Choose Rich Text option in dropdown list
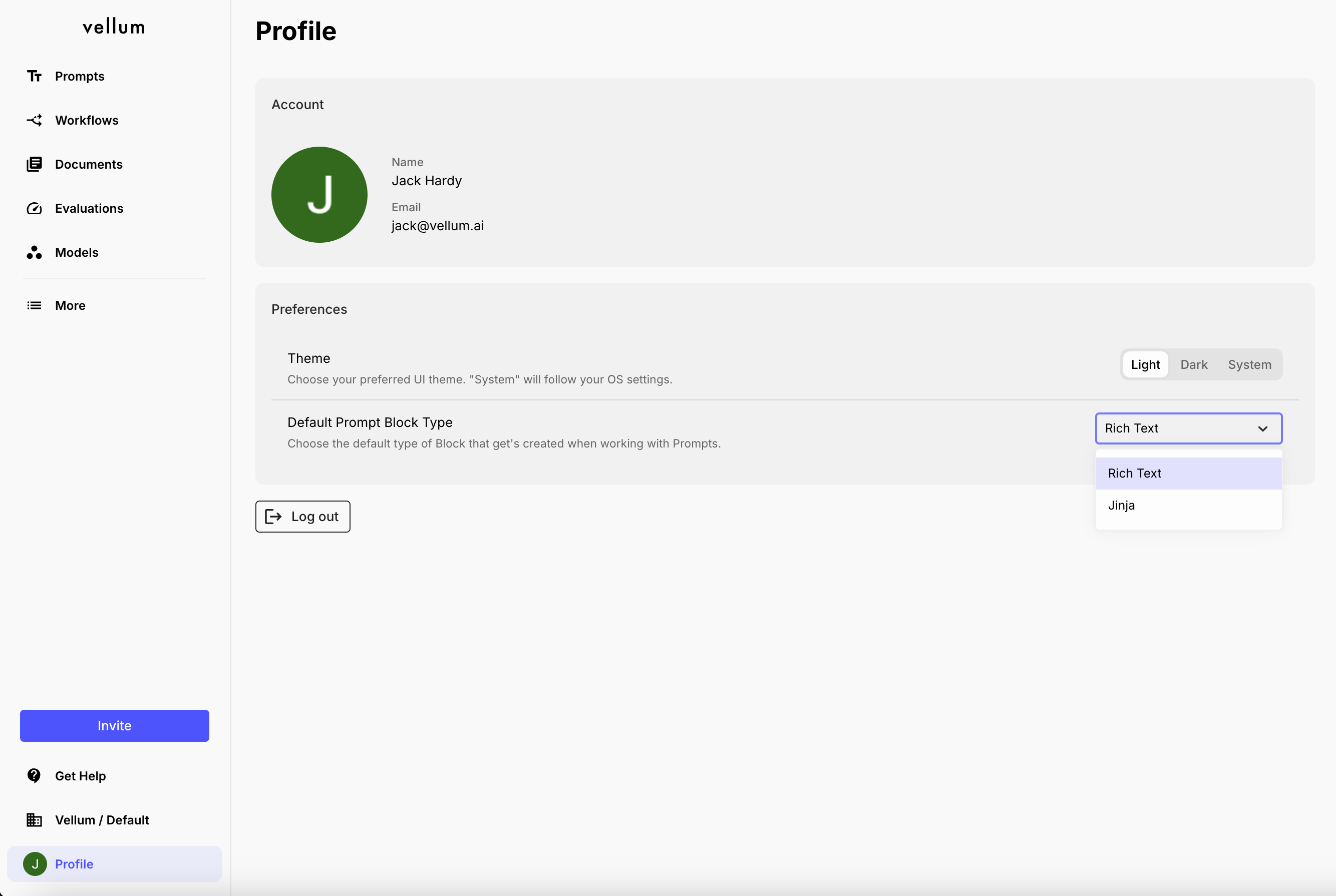Viewport: 1336px width, 896px height. [x=1134, y=473]
